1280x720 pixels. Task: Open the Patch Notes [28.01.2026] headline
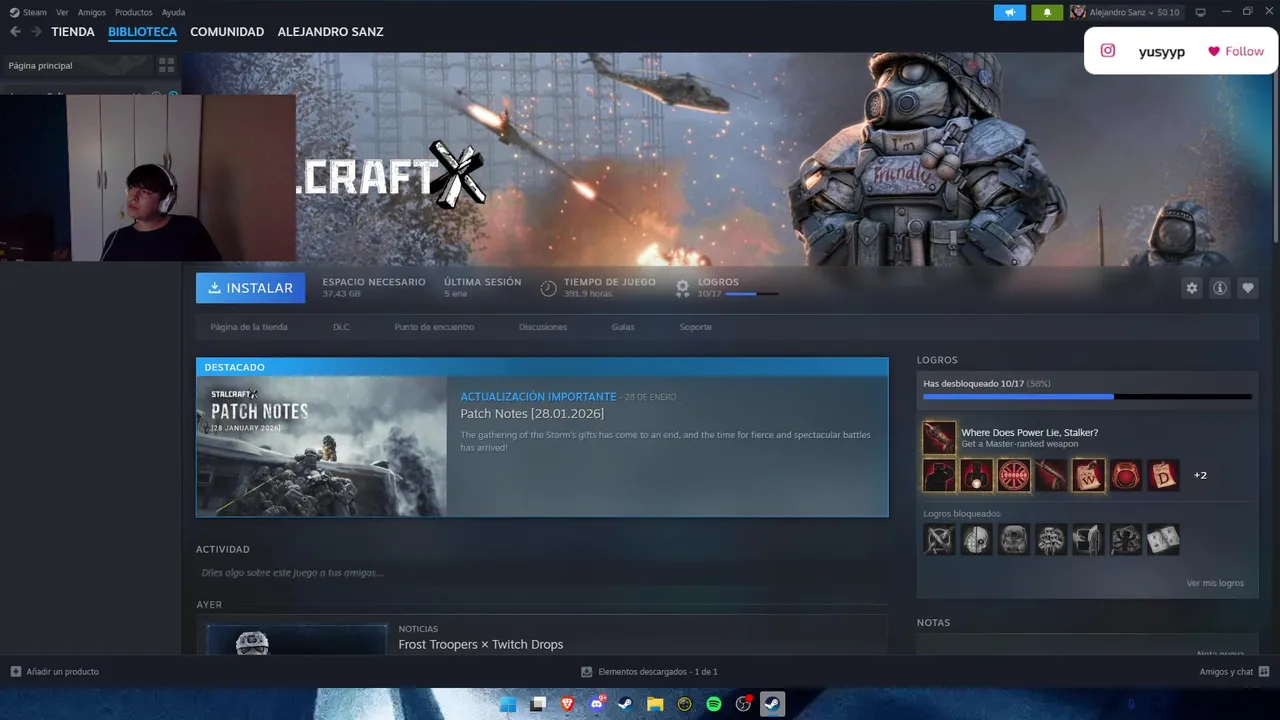click(532, 414)
